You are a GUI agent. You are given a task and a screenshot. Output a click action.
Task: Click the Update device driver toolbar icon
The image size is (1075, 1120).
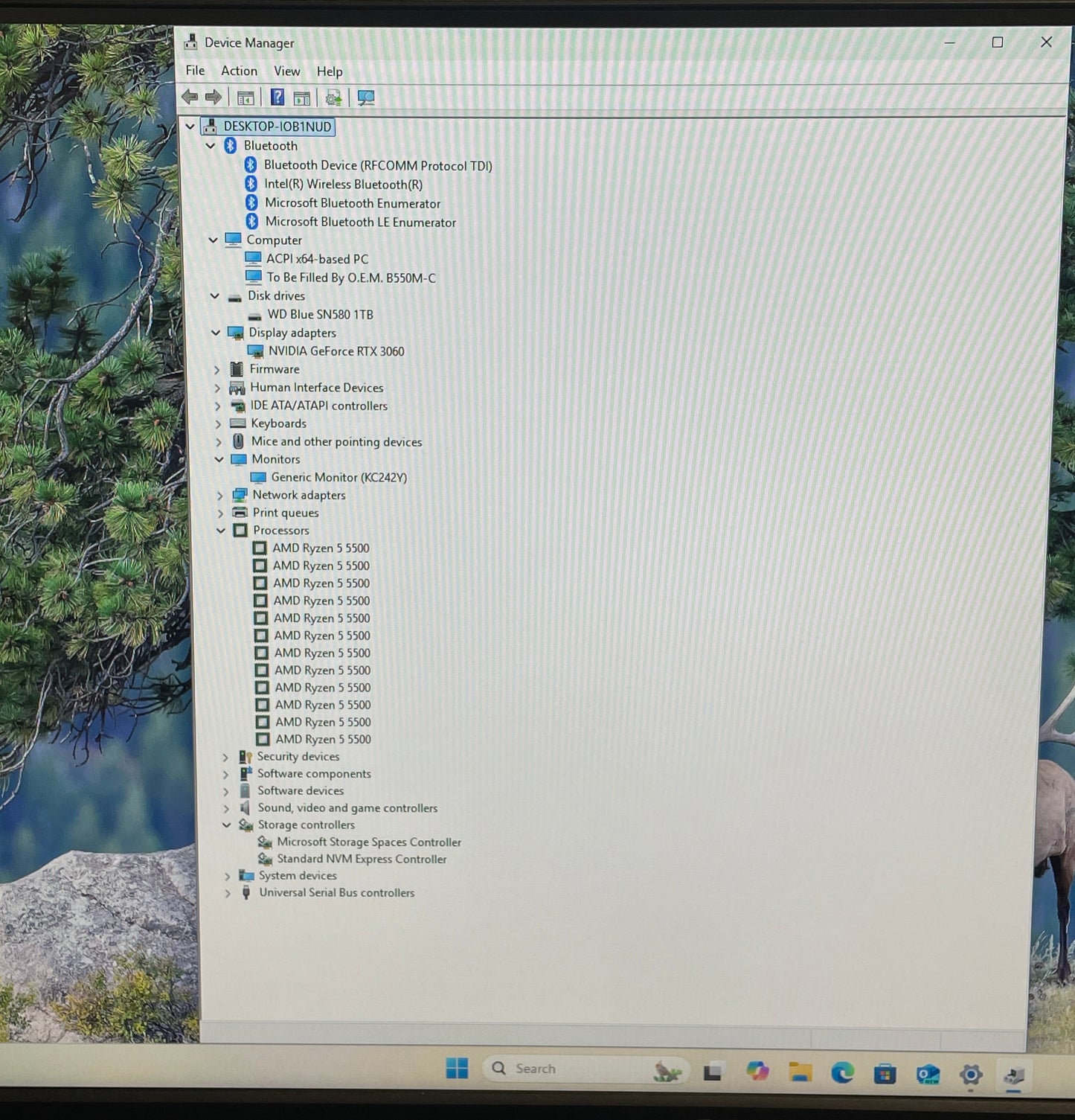point(333,97)
